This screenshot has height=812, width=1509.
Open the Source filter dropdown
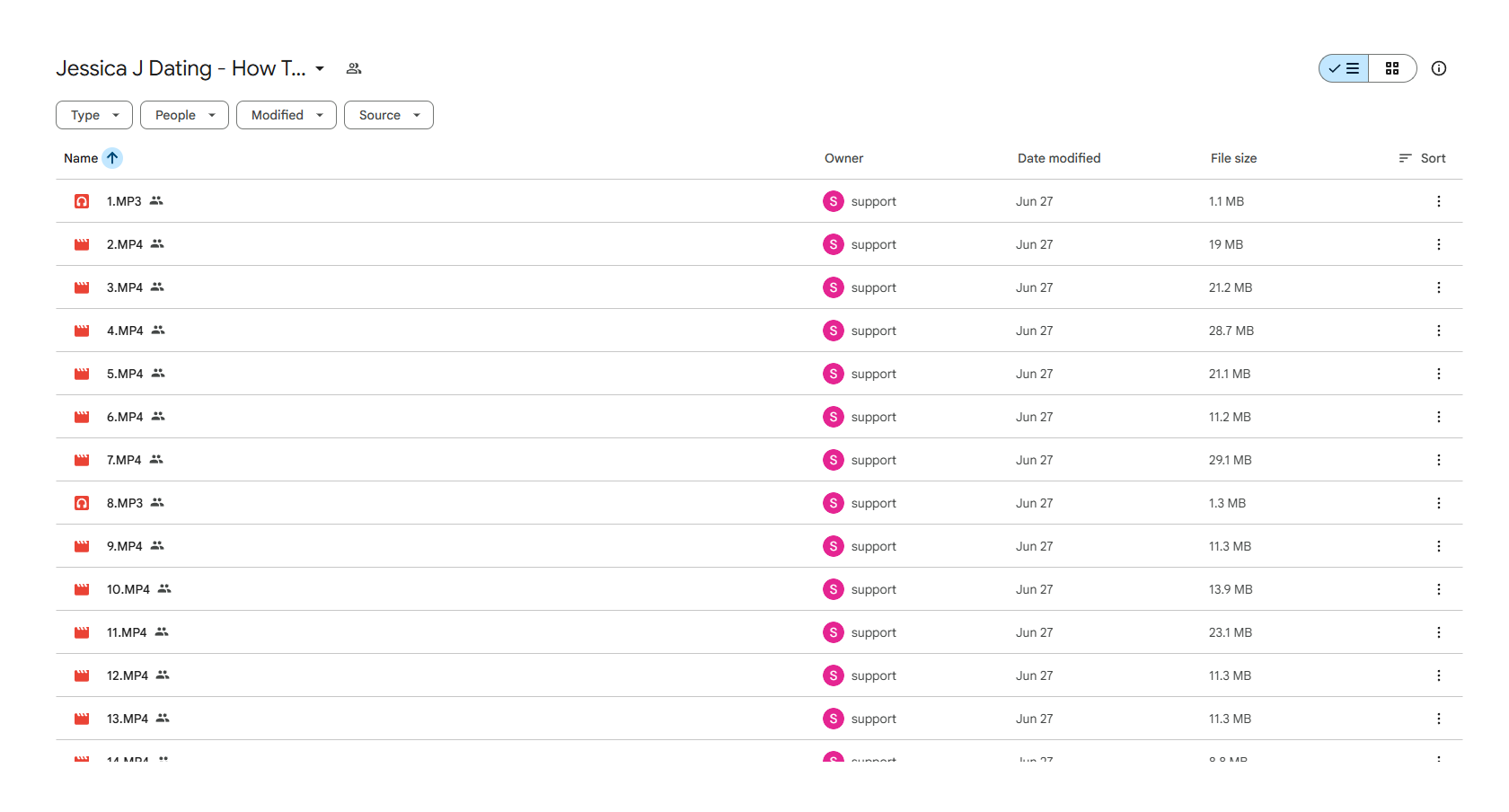(389, 115)
